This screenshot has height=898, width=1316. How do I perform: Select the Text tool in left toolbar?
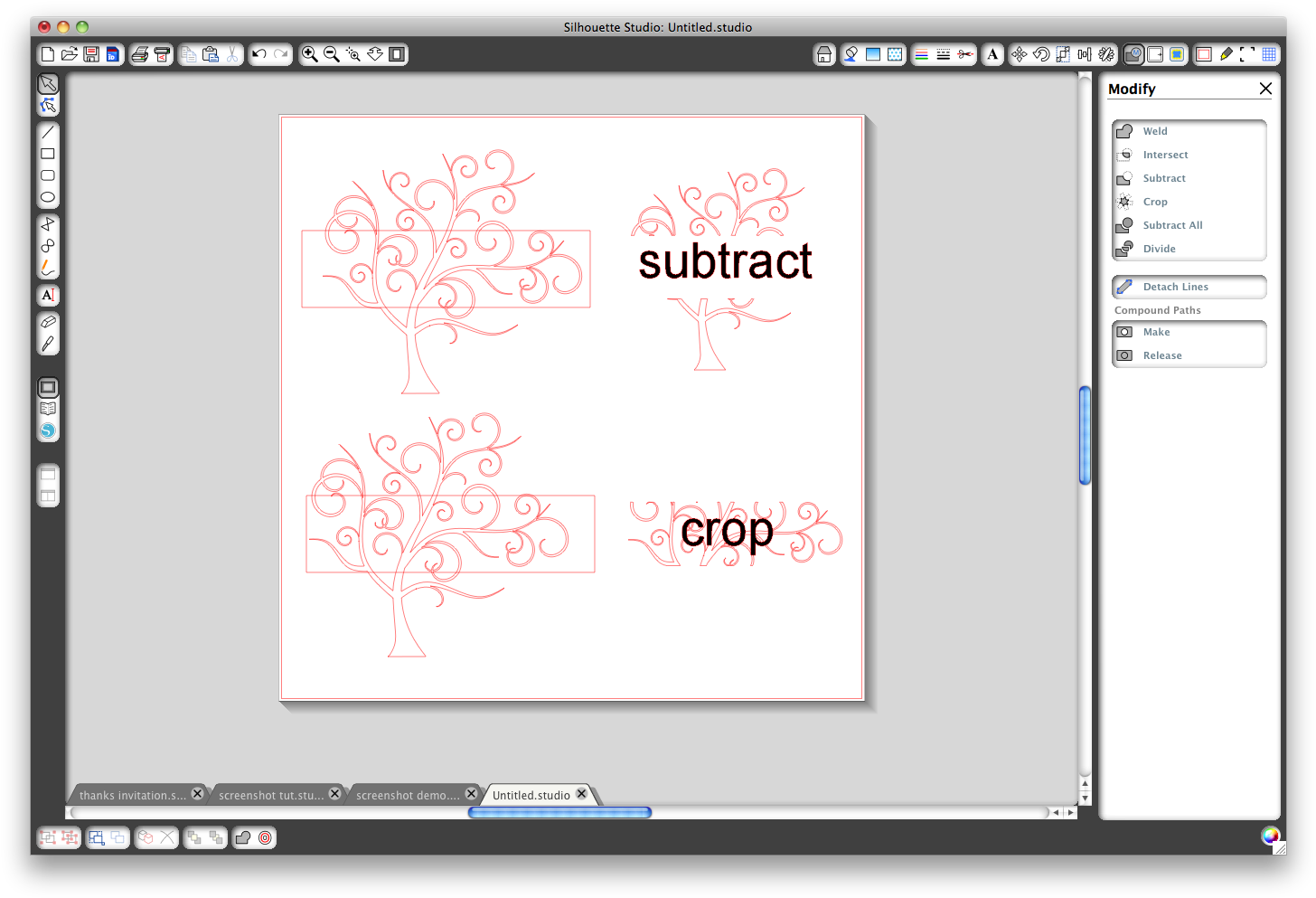(x=48, y=295)
